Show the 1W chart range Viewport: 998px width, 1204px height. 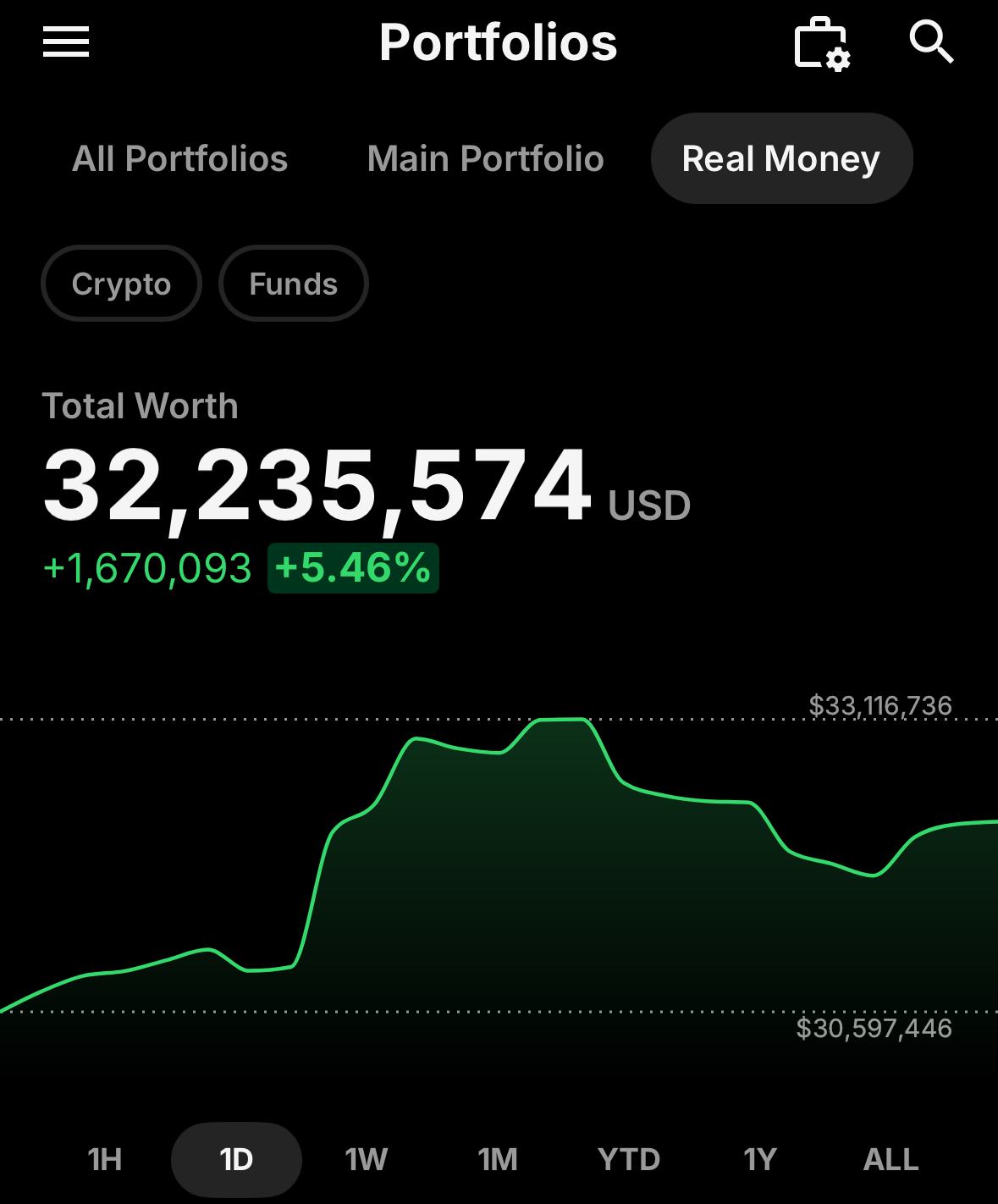coord(367,1159)
